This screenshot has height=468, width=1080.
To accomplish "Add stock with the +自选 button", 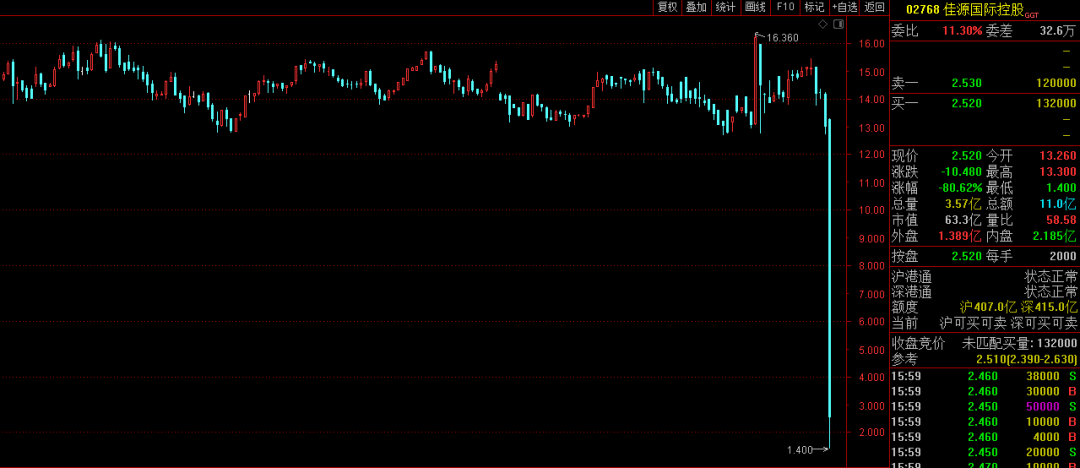I will [844, 8].
